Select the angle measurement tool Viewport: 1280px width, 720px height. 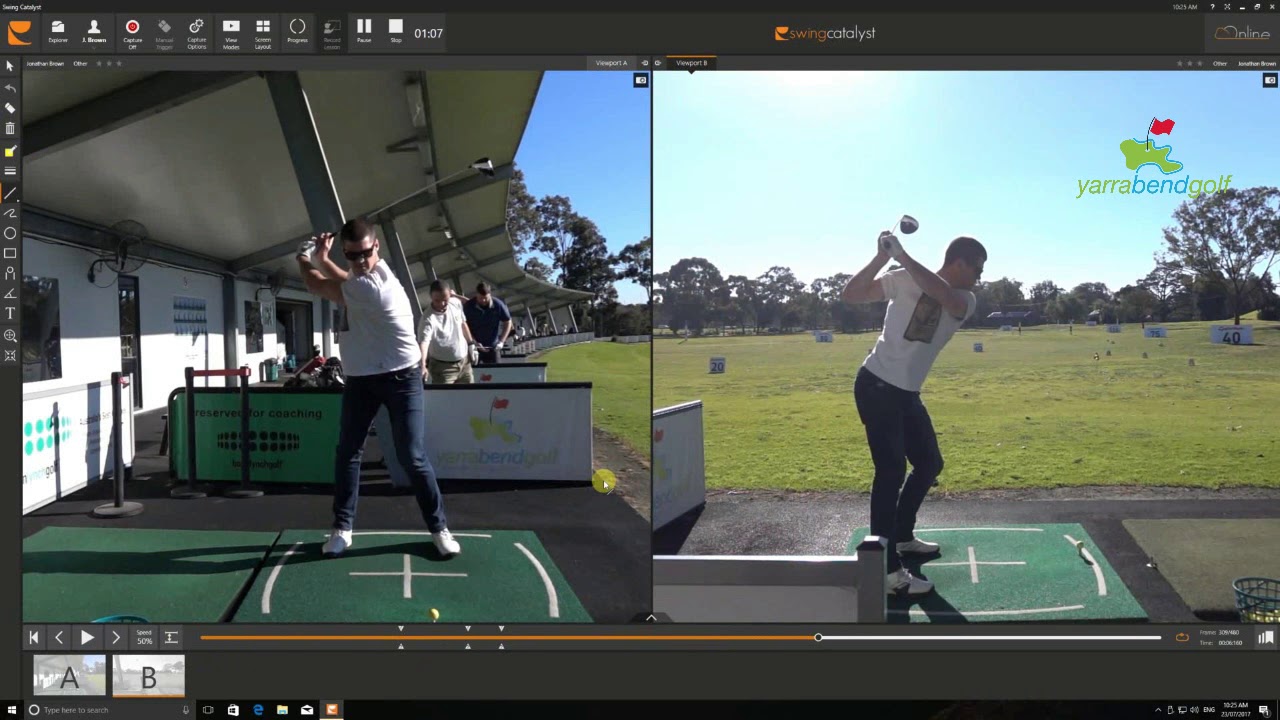point(10,293)
